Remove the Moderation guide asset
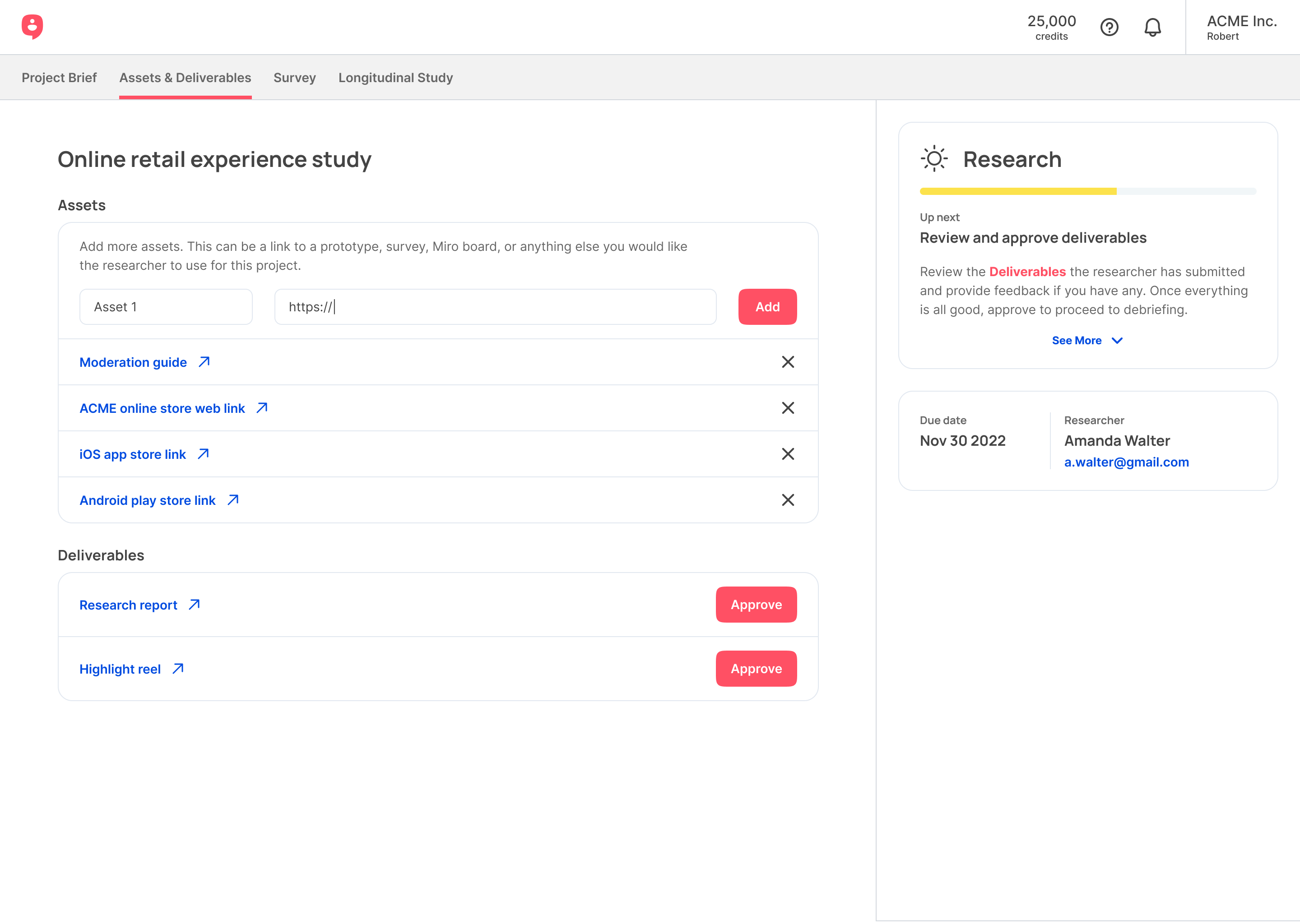Viewport: 1300px width, 924px height. [787, 362]
